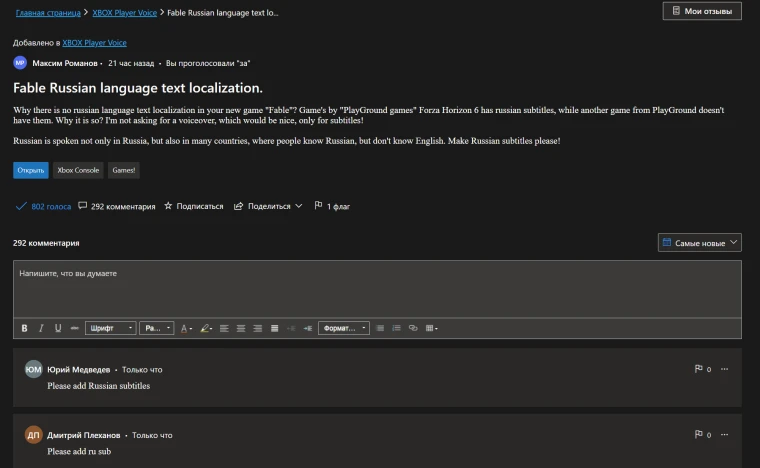
Task: Align comment text left
Action: coord(224,328)
